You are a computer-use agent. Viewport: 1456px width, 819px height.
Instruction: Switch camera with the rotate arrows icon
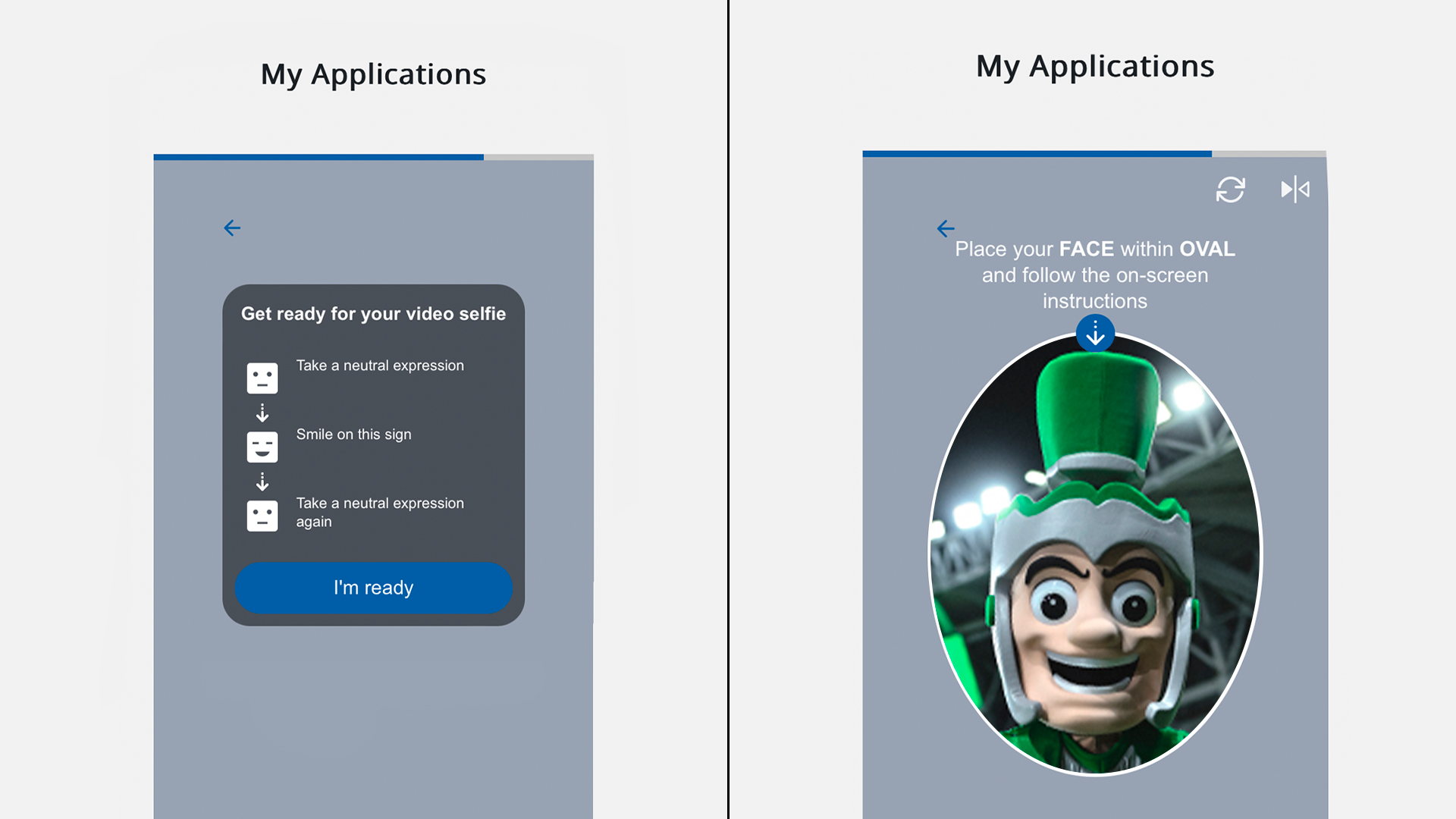click(x=1230, y=190)
